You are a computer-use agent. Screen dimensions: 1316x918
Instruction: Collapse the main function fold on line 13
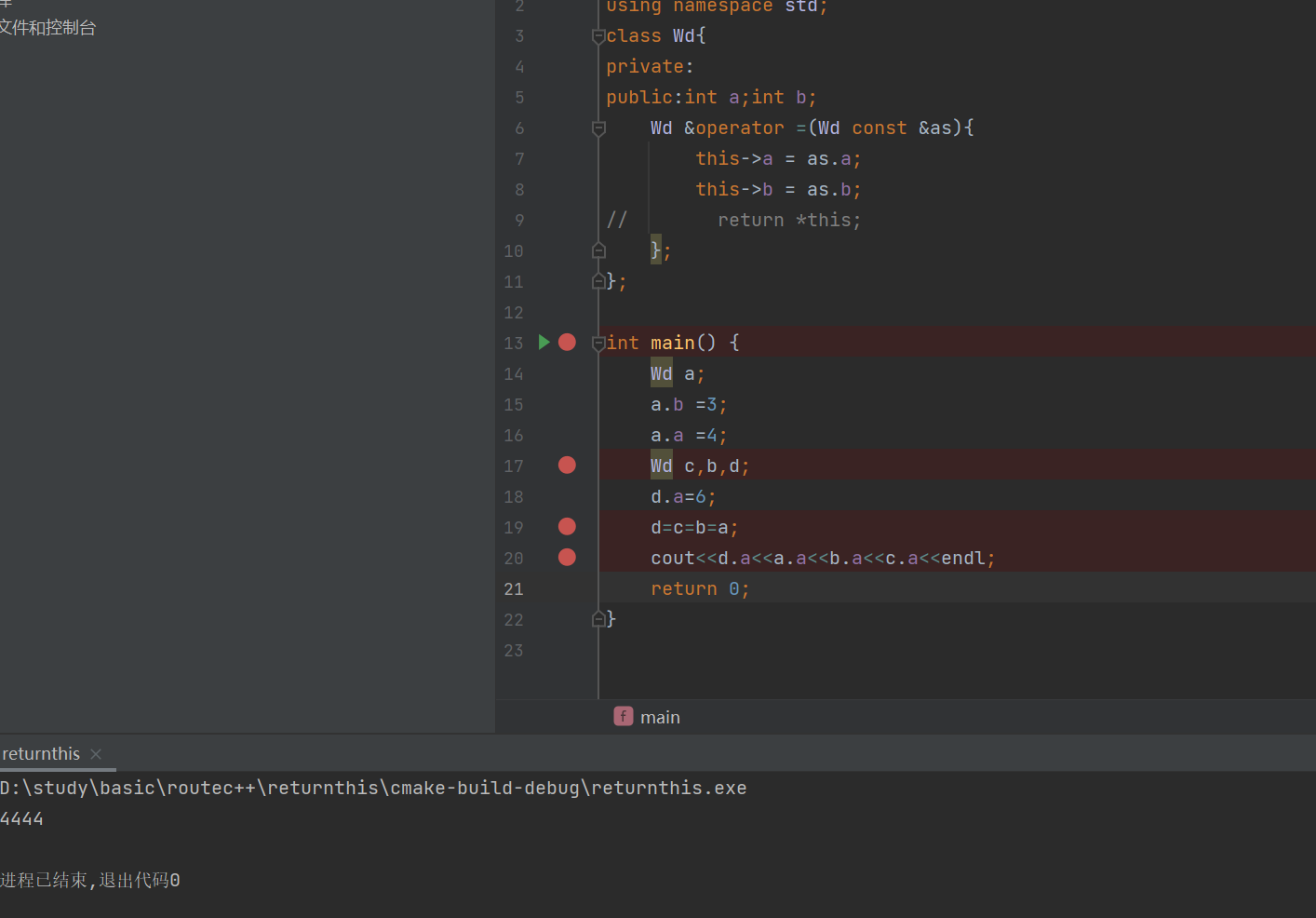tap(598, 343)
